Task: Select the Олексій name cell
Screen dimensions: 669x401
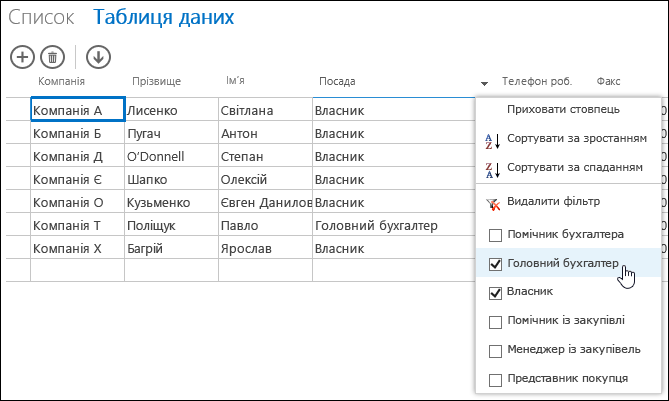Action: 265,179
